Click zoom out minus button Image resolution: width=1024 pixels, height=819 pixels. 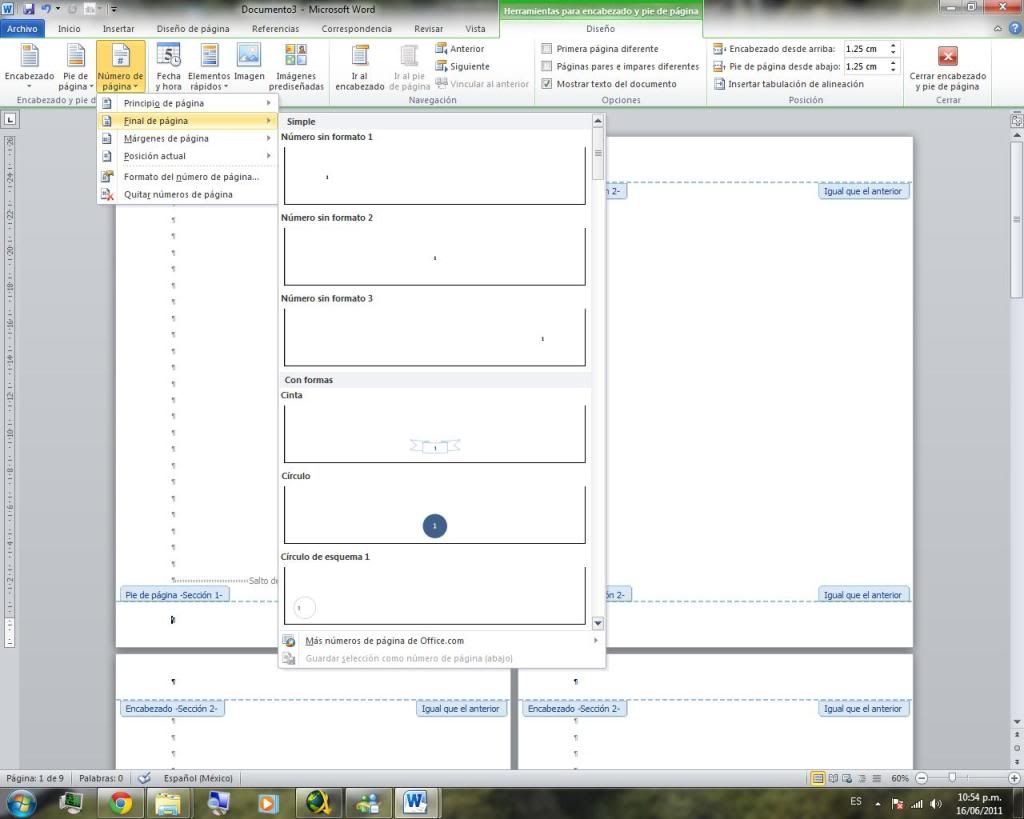point(921,778)
